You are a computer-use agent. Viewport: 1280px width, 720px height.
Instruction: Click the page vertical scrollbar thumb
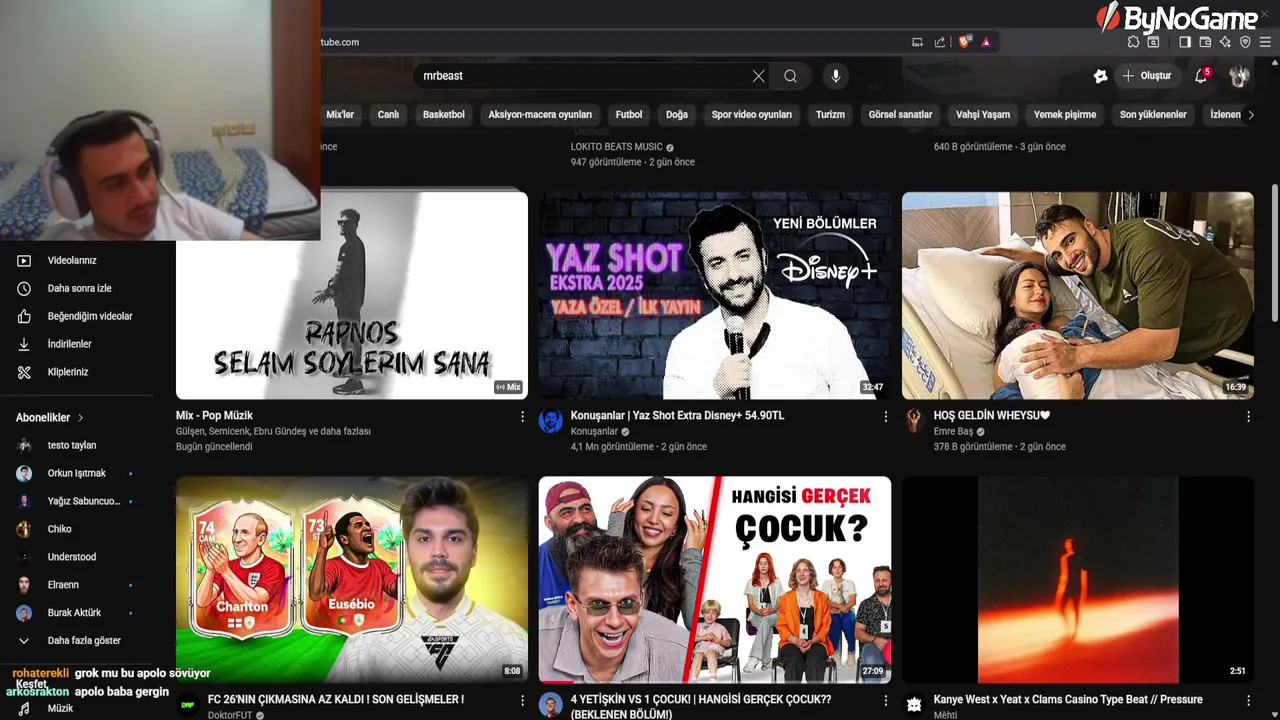pos(1274,252)
